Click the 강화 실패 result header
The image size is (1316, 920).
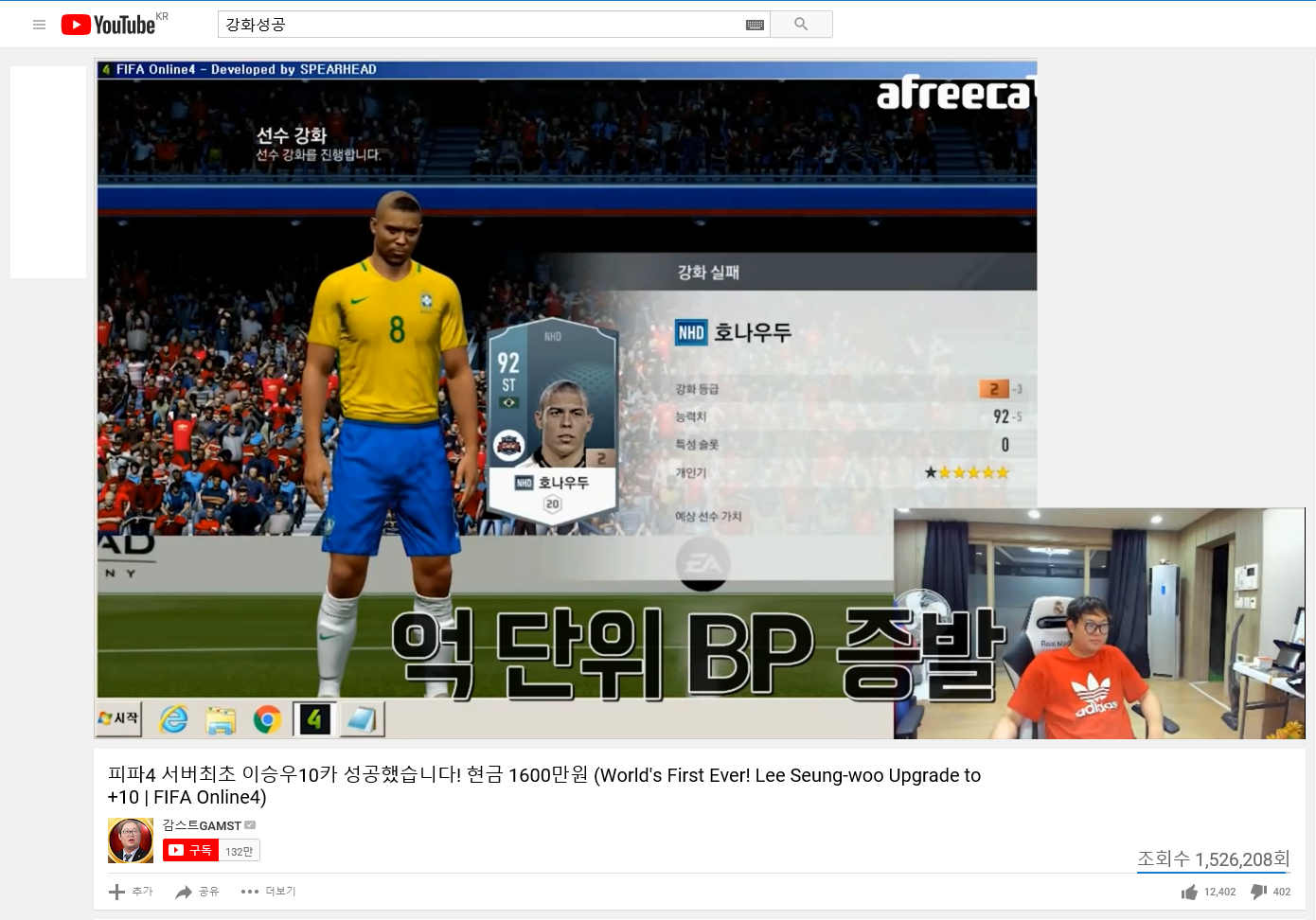tap(708, 273)
